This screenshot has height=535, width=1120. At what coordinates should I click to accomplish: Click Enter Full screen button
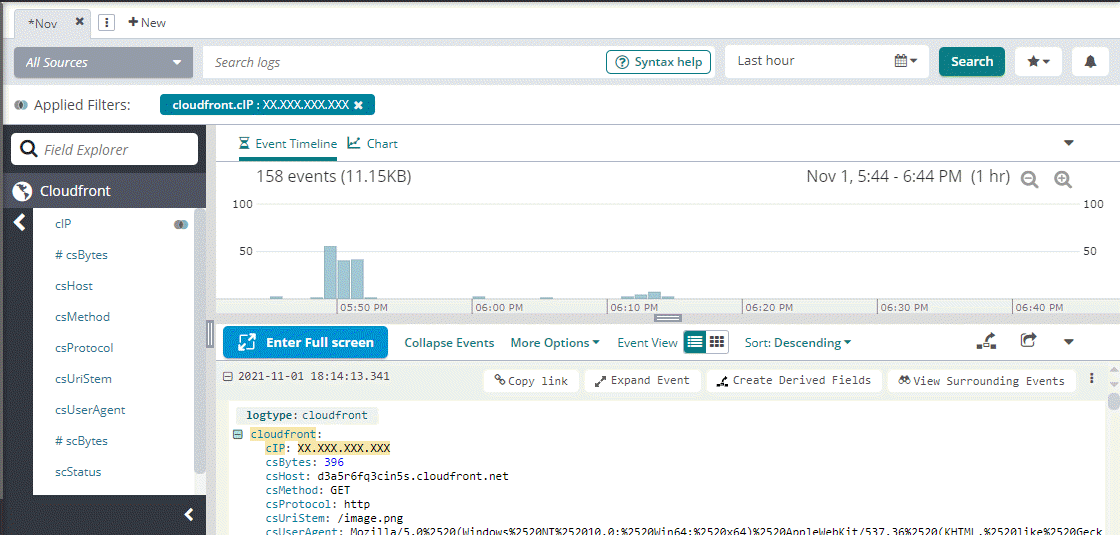(x=305, y=342)
